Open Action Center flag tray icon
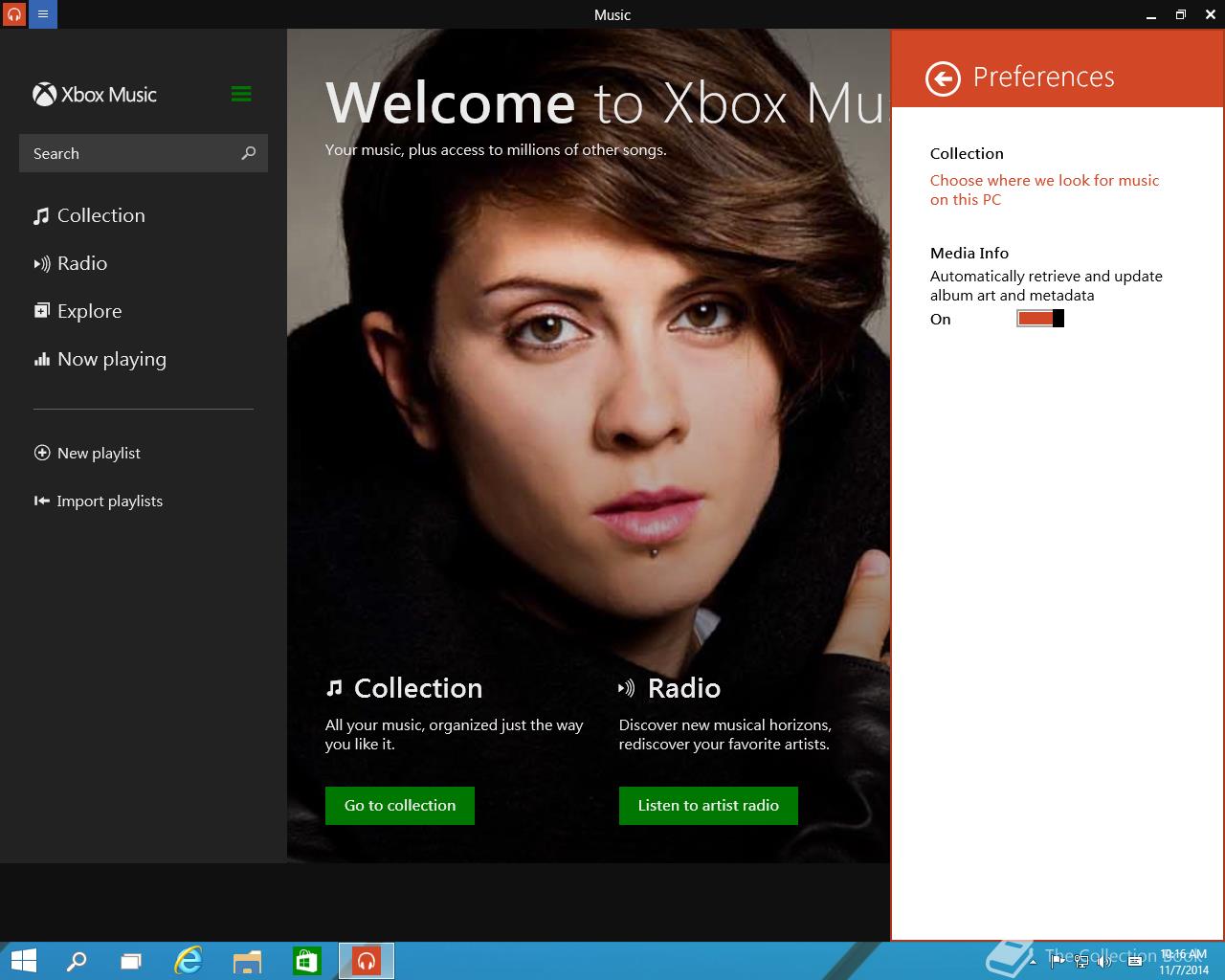 coord(1058,962)
